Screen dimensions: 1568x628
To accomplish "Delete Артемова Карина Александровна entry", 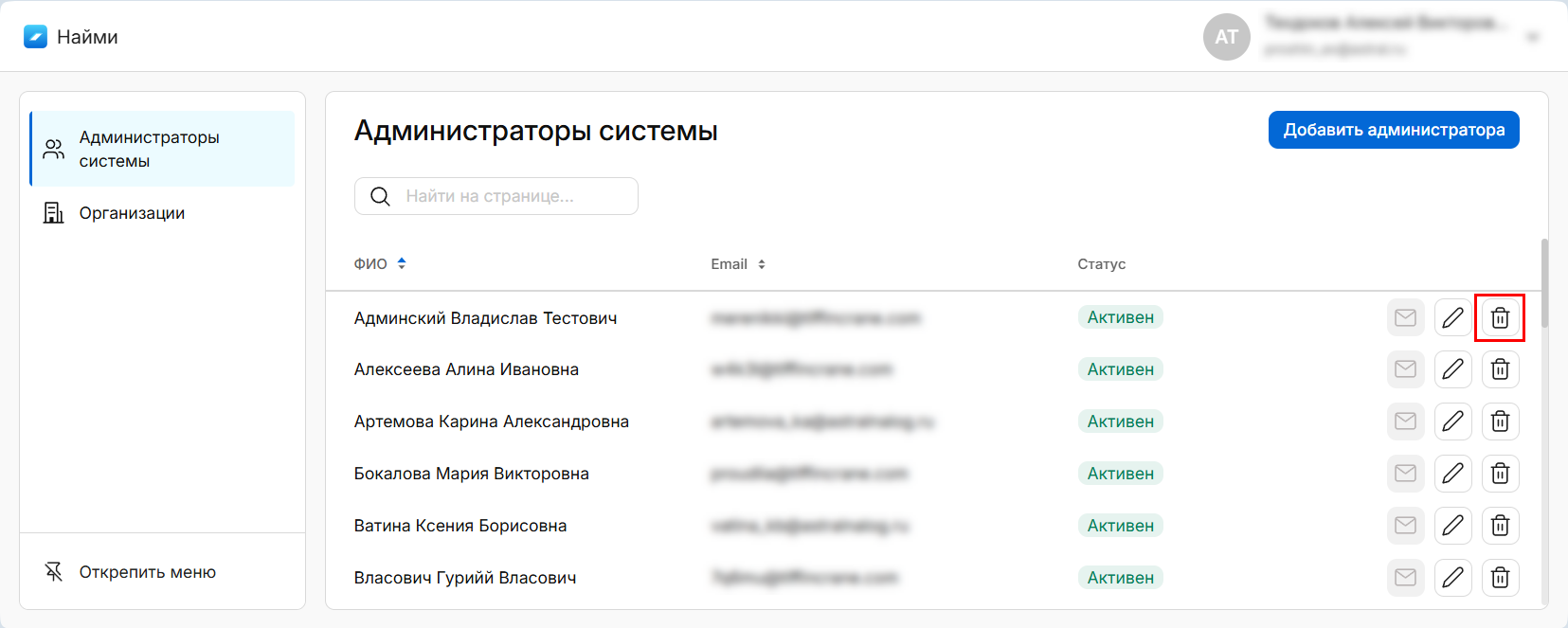I will pyautogui.click(x=1500, y=422).
